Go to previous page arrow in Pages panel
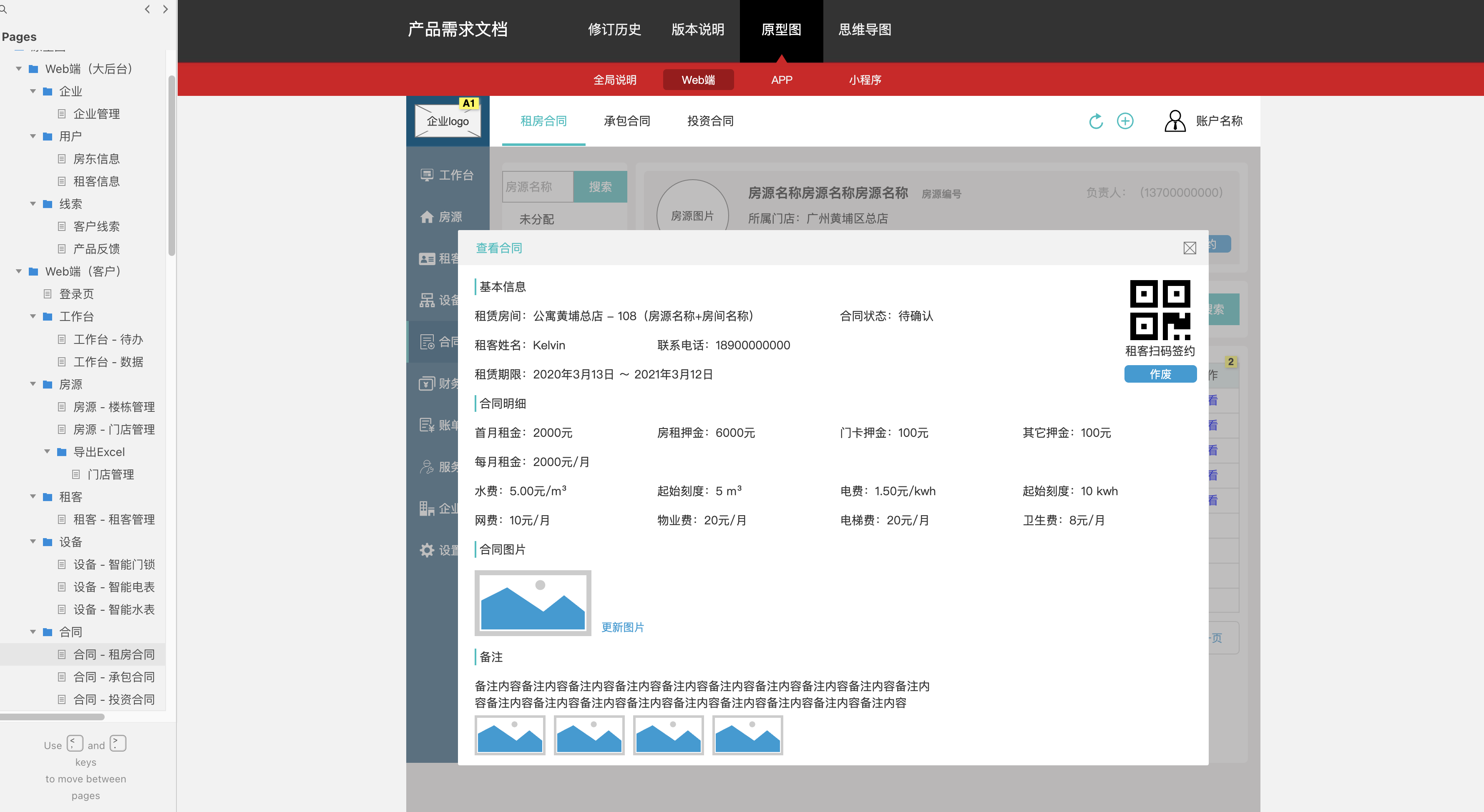This screenshot has height=812, width=1484. [x=148, y=9]
